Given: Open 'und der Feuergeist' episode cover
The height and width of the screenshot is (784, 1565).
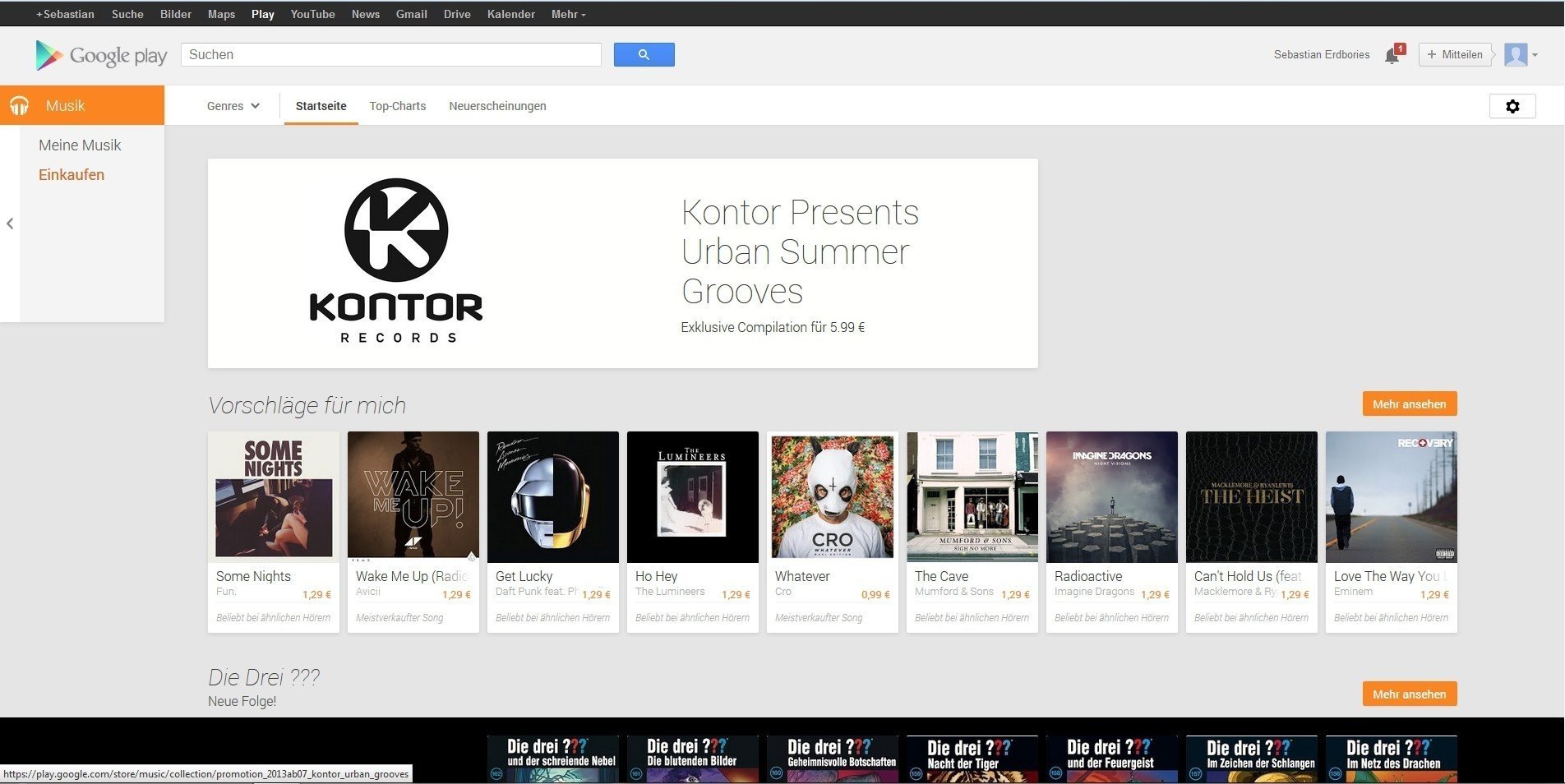Looking at the screenshot, I should 1112,759.
